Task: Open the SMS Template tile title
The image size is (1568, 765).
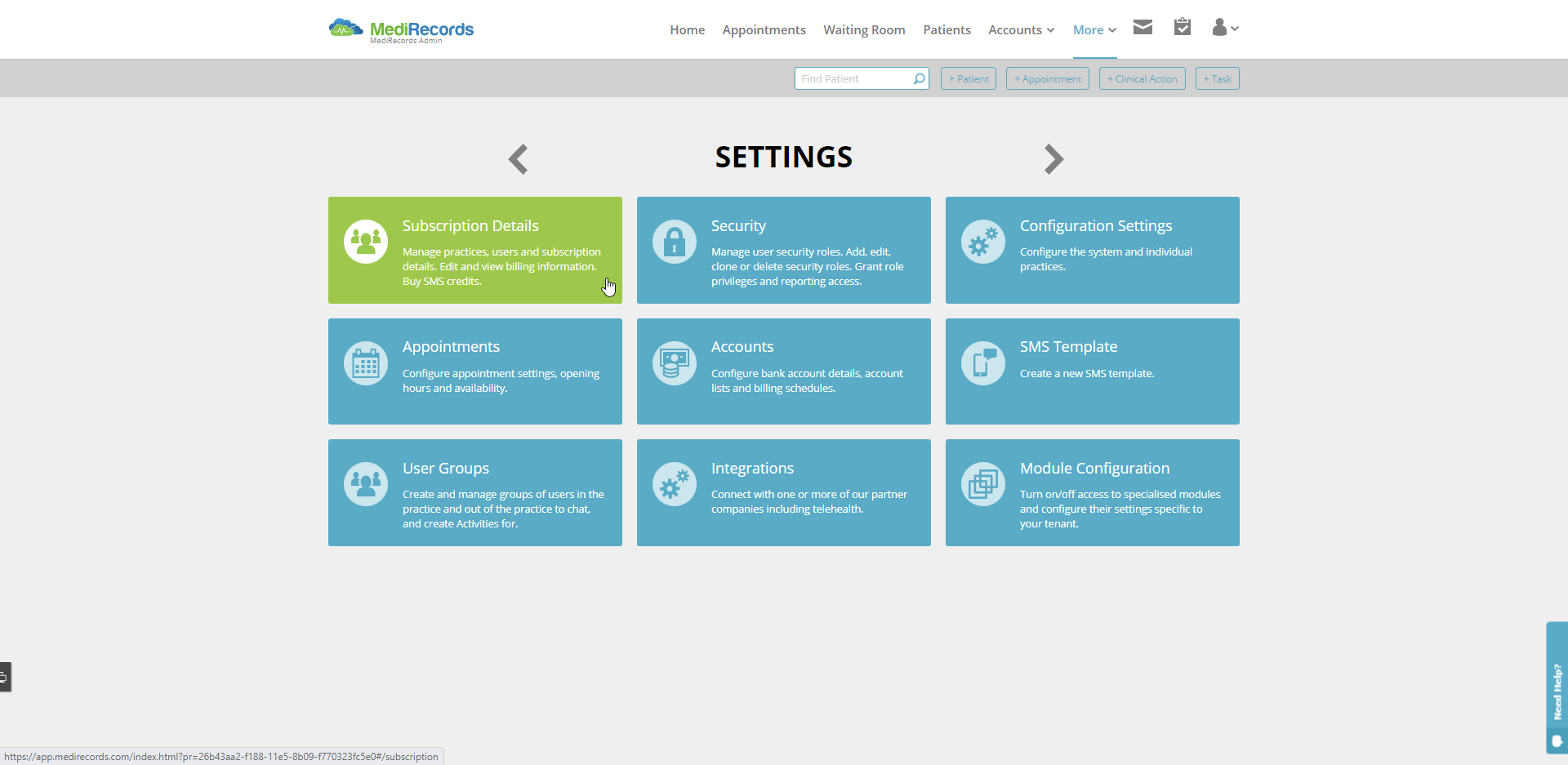Action: (x=1068, y=347)
